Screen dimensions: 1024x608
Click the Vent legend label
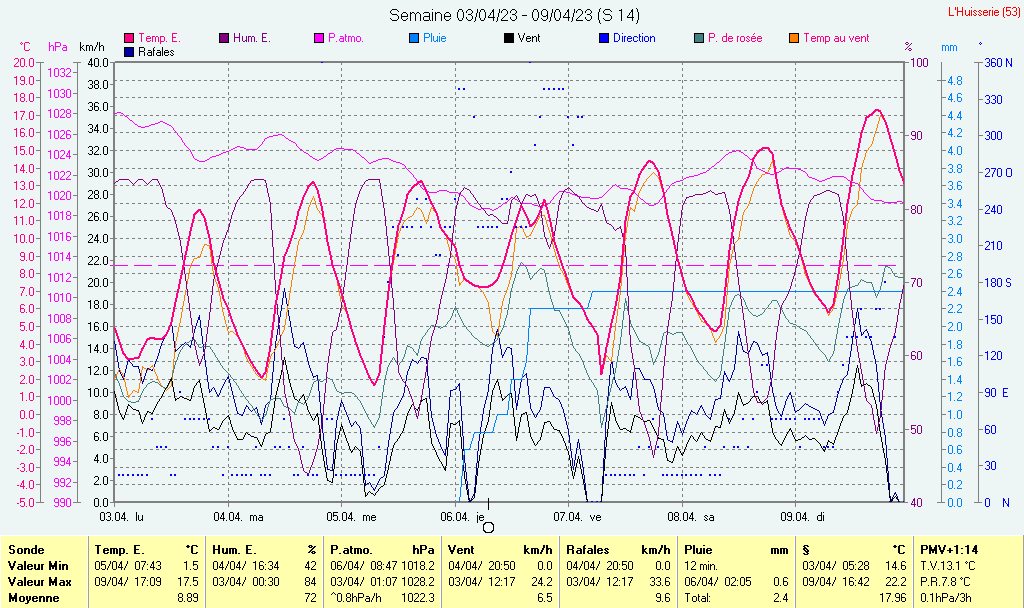click(x=529, y=38)
